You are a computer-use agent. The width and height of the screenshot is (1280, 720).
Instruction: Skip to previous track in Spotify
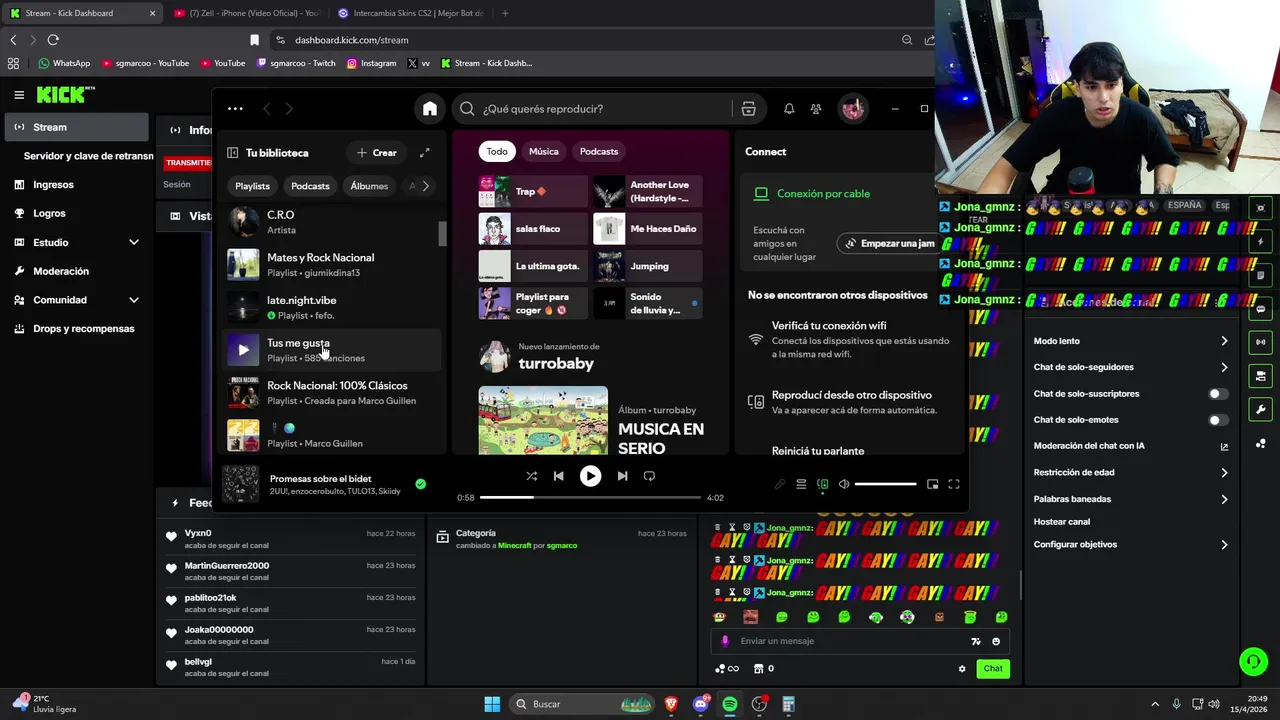tap(559, 476)
